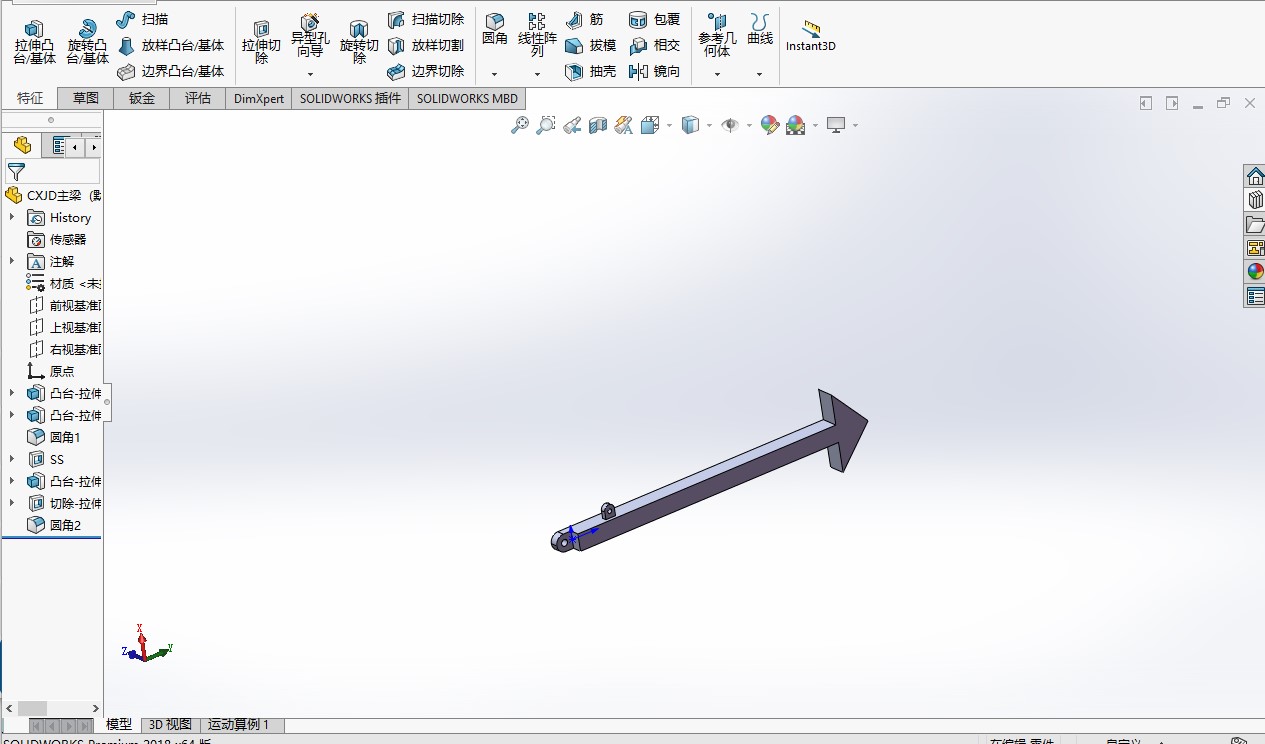Select the 旋转切除 revolved cut tool
Image resolution: width=1265 pixels, height=744 pixels.
pyautogui.click(x=359, y=41)
